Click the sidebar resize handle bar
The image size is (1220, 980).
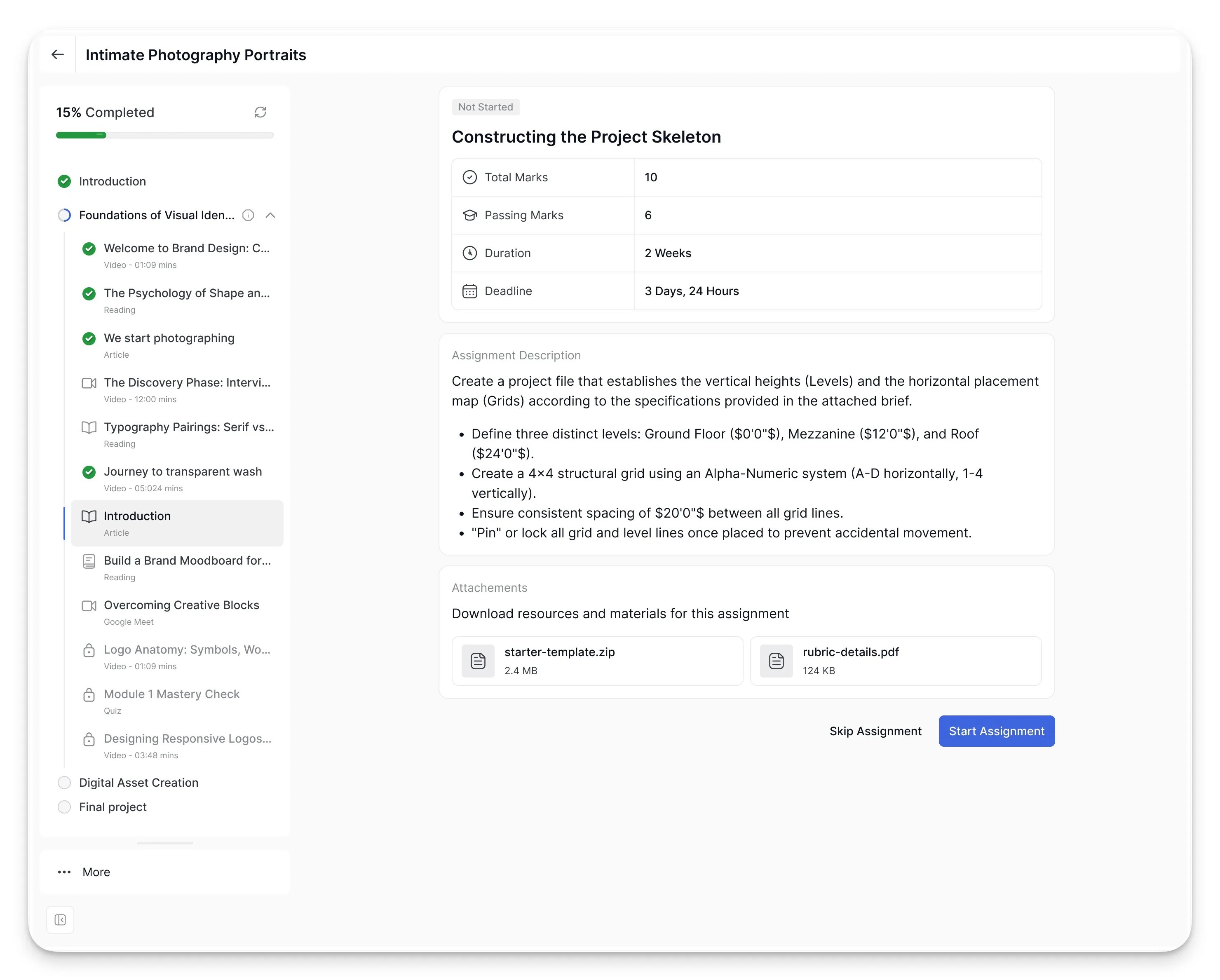pos(165,843)
